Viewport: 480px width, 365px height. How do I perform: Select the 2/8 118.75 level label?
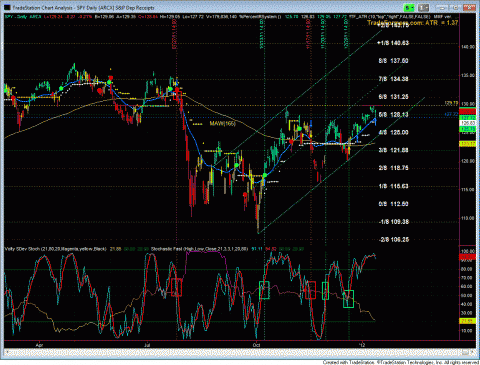point(393,168)
